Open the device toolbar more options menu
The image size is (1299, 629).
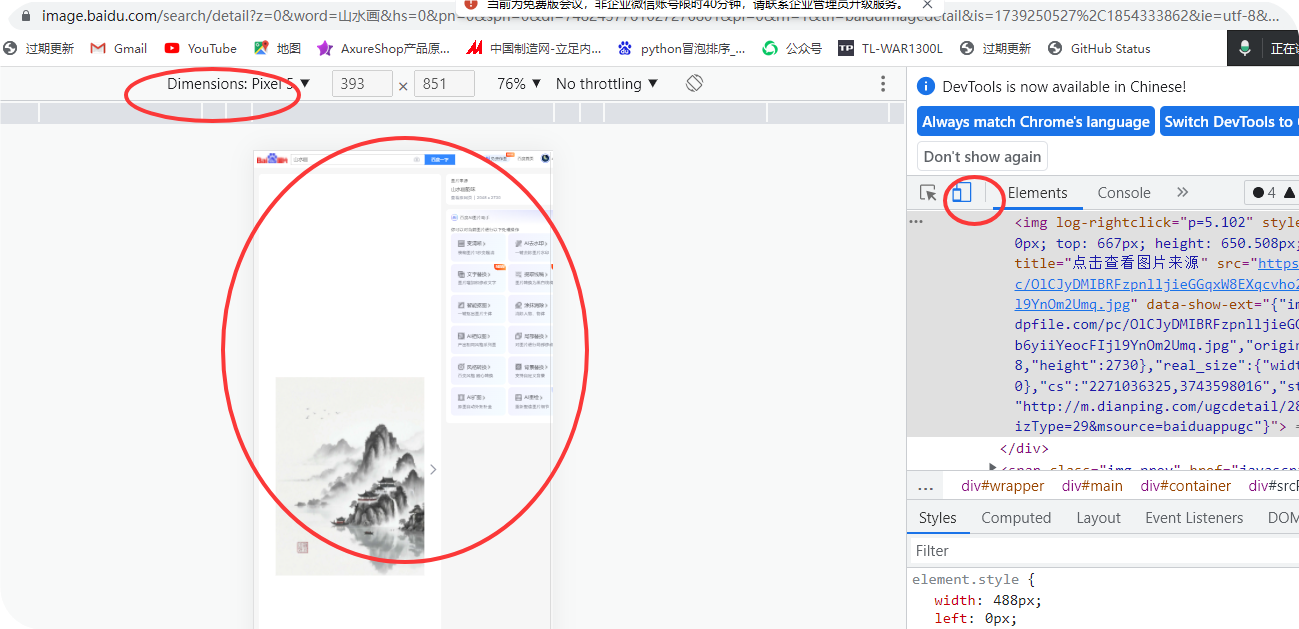pos(883,84)
